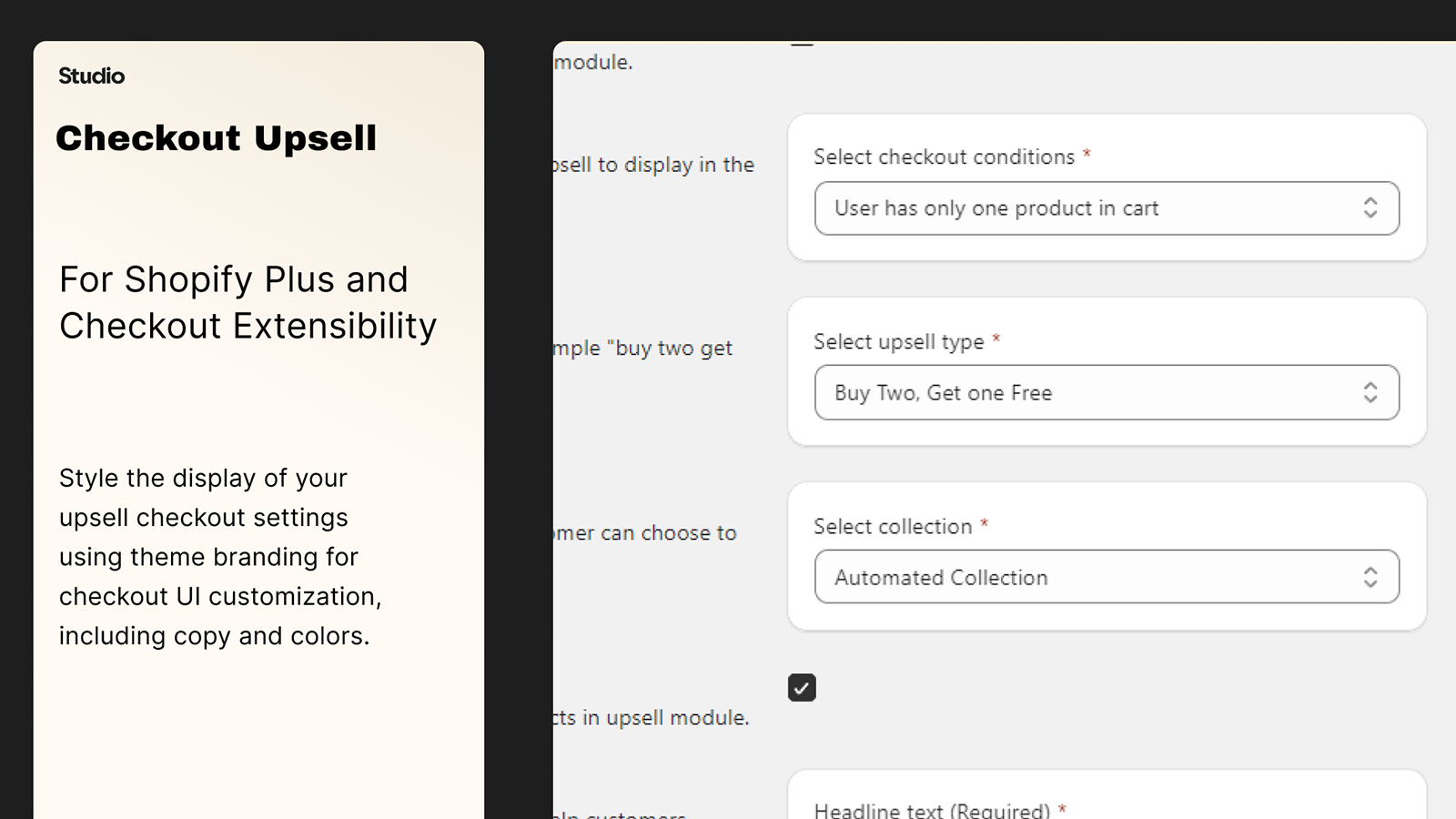Open the Automated Collection dropdown
The width and height of the screenshot is (1456, 819).
click(1107, 576)
